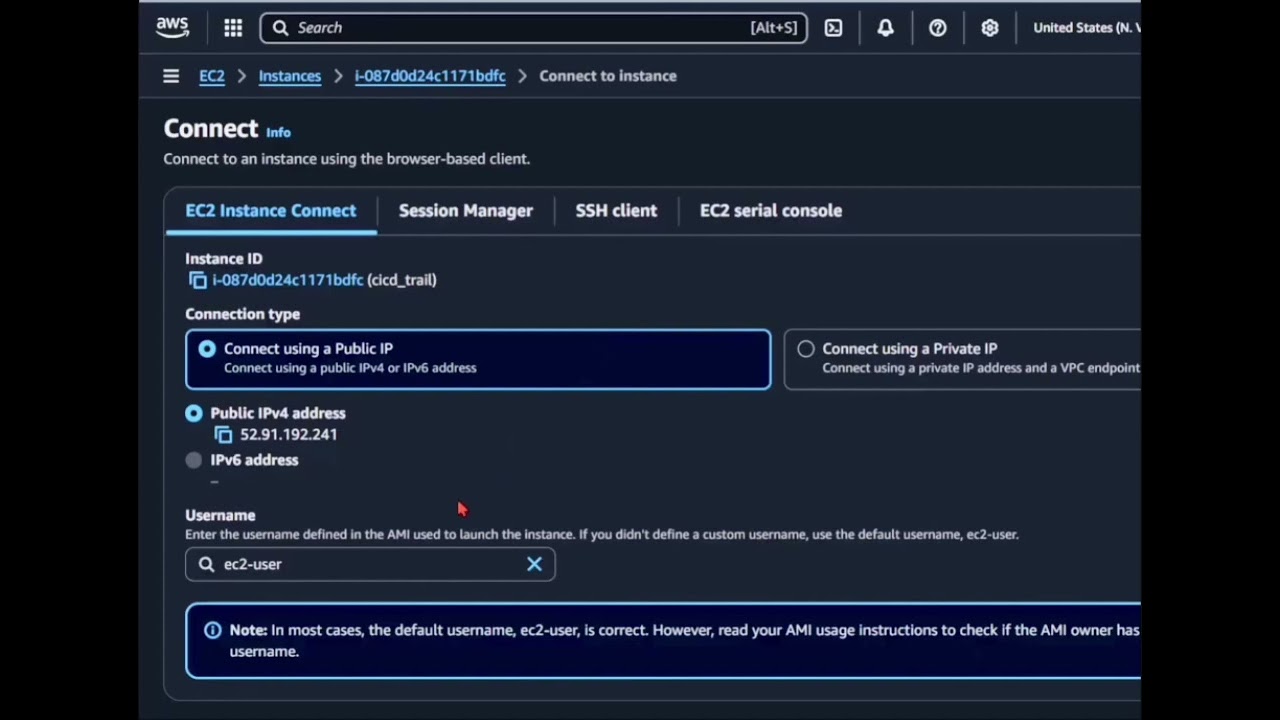1280x720 pixels.
Task: Click the Note info circle icon
Action: click(213, 630)
